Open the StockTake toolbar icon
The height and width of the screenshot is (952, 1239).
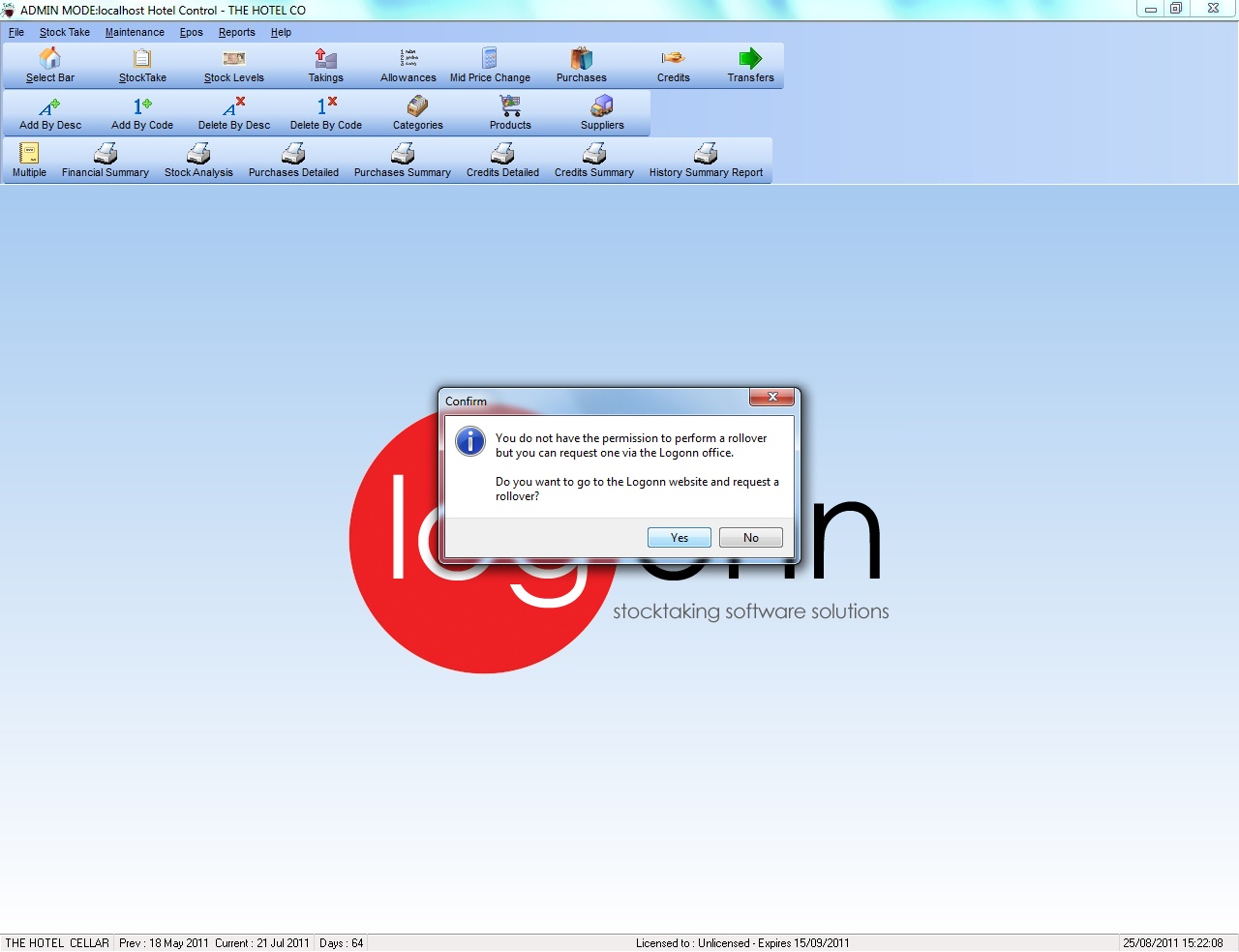click(142, 66)
